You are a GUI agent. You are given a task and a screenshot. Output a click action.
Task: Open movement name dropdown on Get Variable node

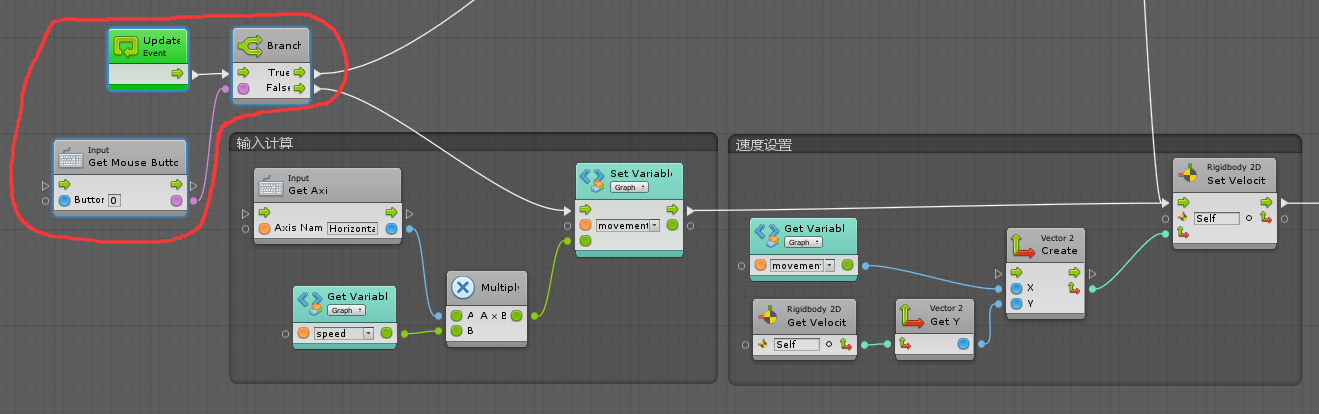(803, 265)
